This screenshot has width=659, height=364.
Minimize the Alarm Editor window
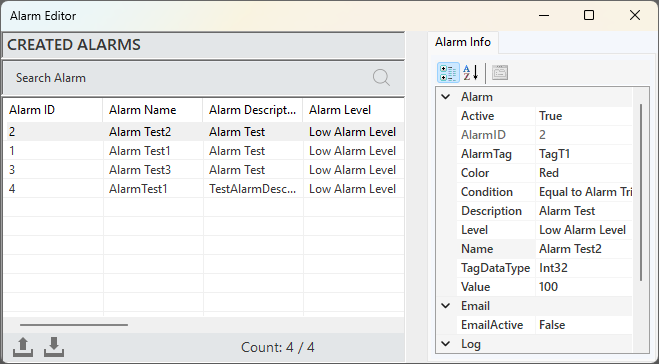544,16
